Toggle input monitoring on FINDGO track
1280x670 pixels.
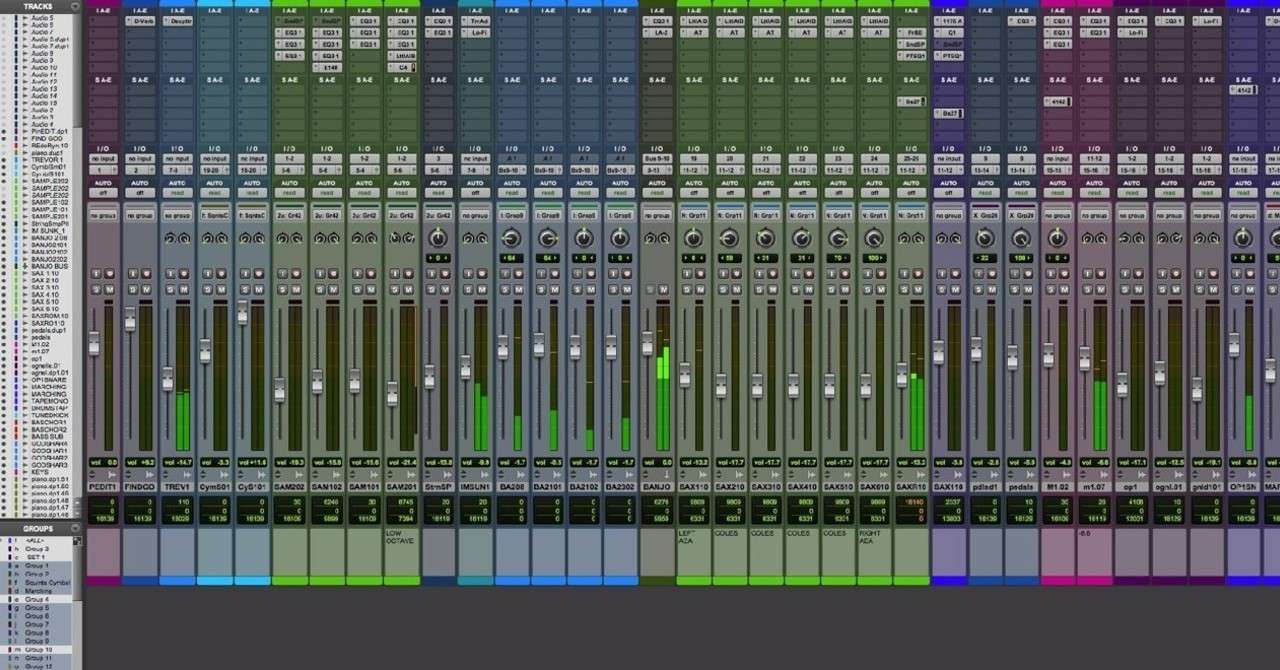133,274
